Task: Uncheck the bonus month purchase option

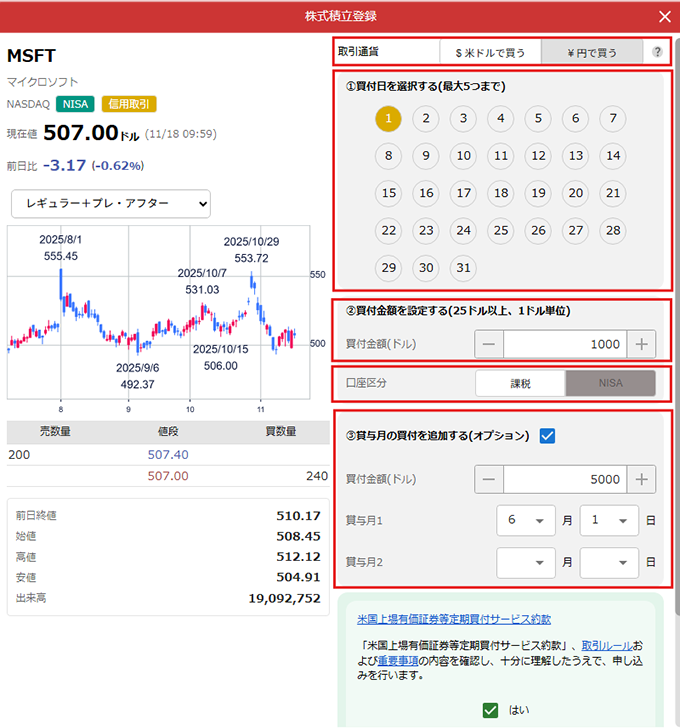Action: pos(547,435)
